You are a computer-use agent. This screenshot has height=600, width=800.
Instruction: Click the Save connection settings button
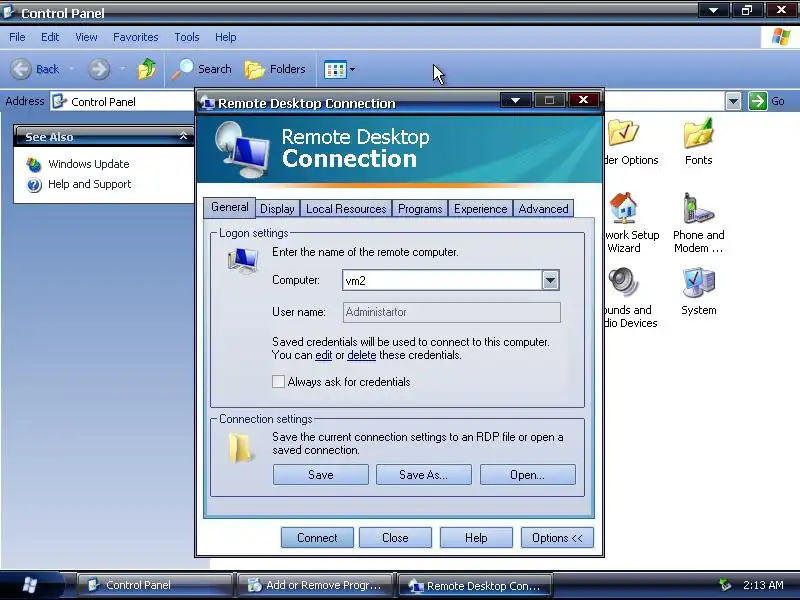[320, 474]
